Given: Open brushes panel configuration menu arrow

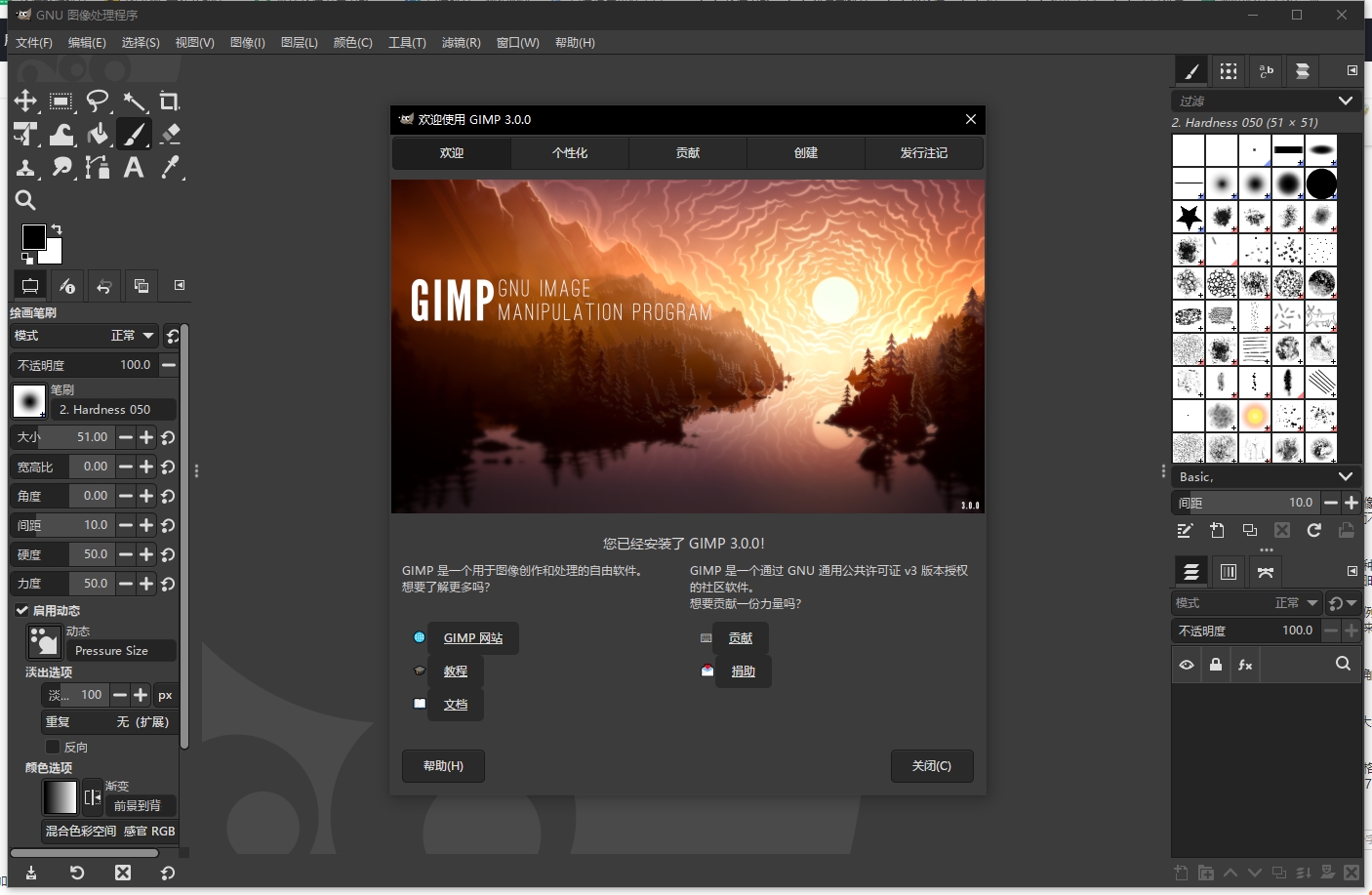Looking at the screenshot, I should [1352, 70].
